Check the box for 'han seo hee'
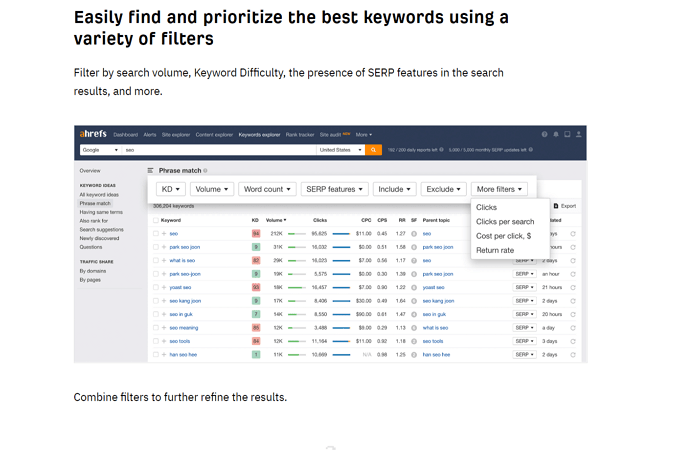 tap(156, 355)
